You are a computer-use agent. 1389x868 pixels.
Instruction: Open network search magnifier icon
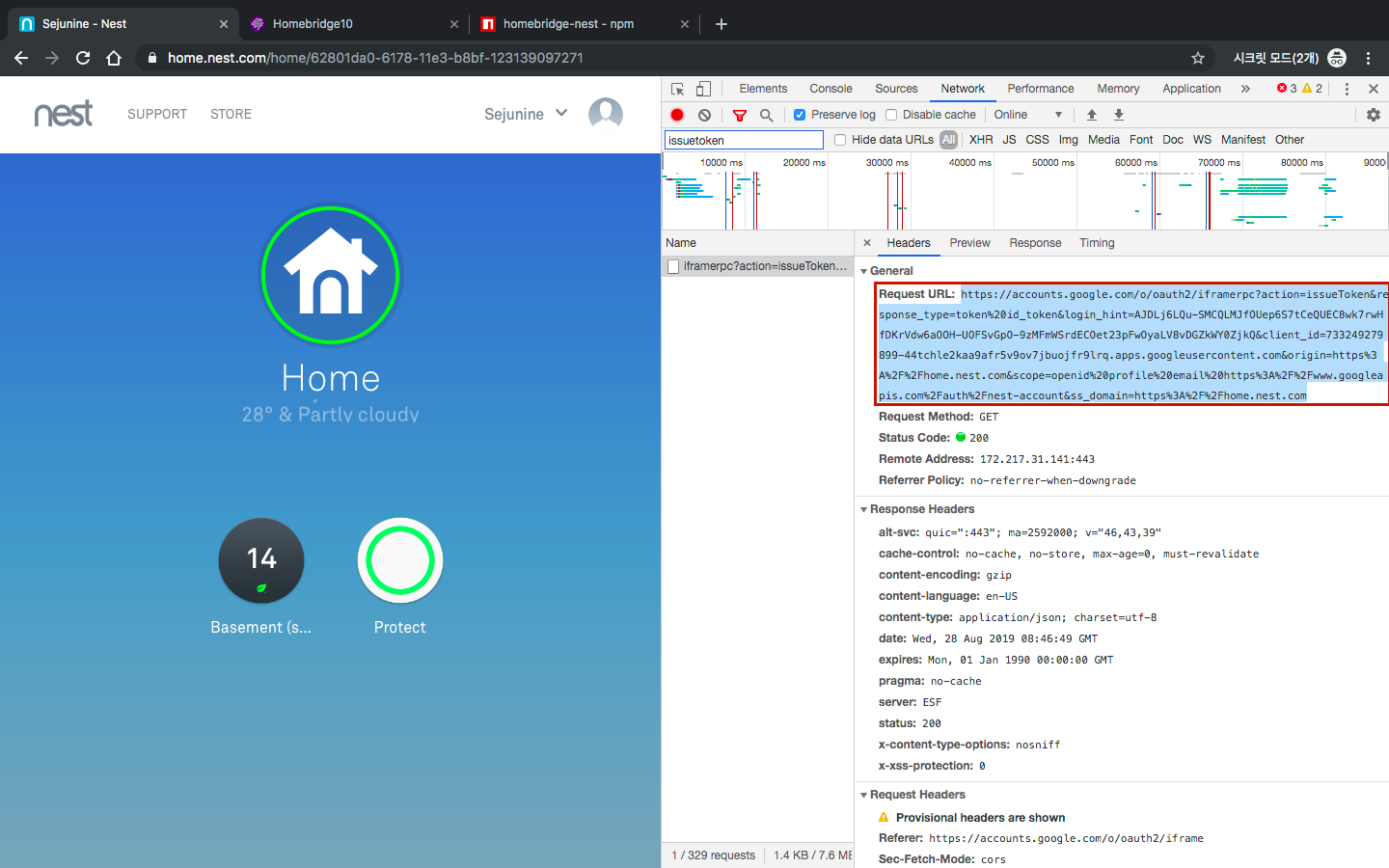766,115
